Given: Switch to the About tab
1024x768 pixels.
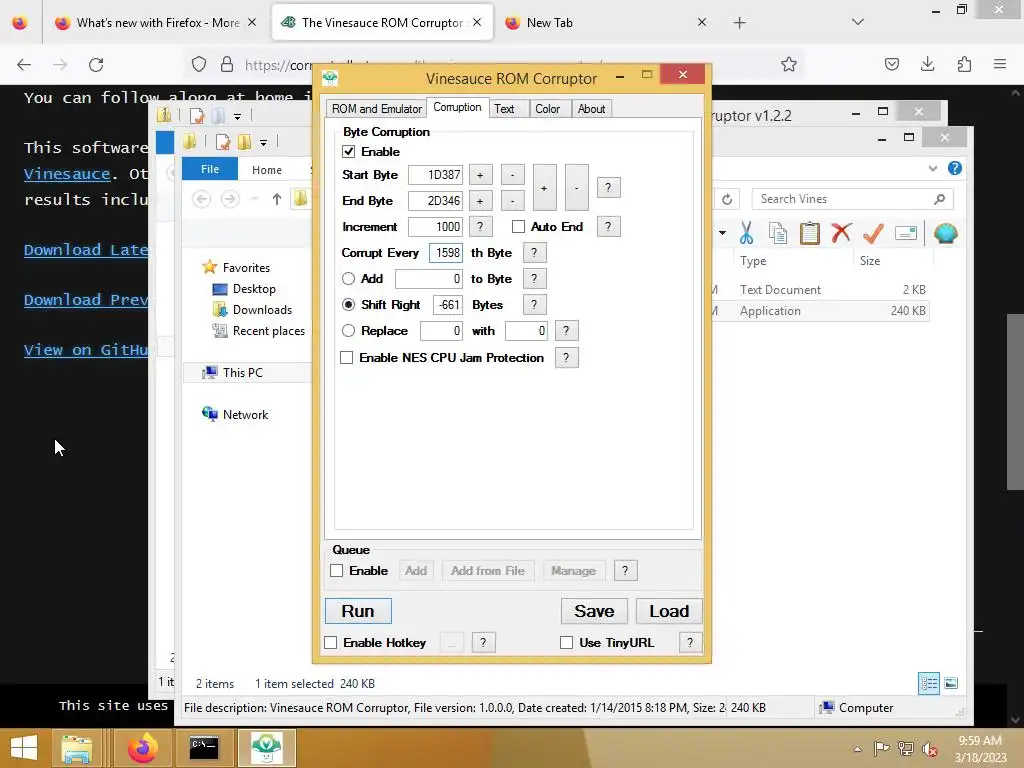Looking at the screenshot, I should point(591,109).
